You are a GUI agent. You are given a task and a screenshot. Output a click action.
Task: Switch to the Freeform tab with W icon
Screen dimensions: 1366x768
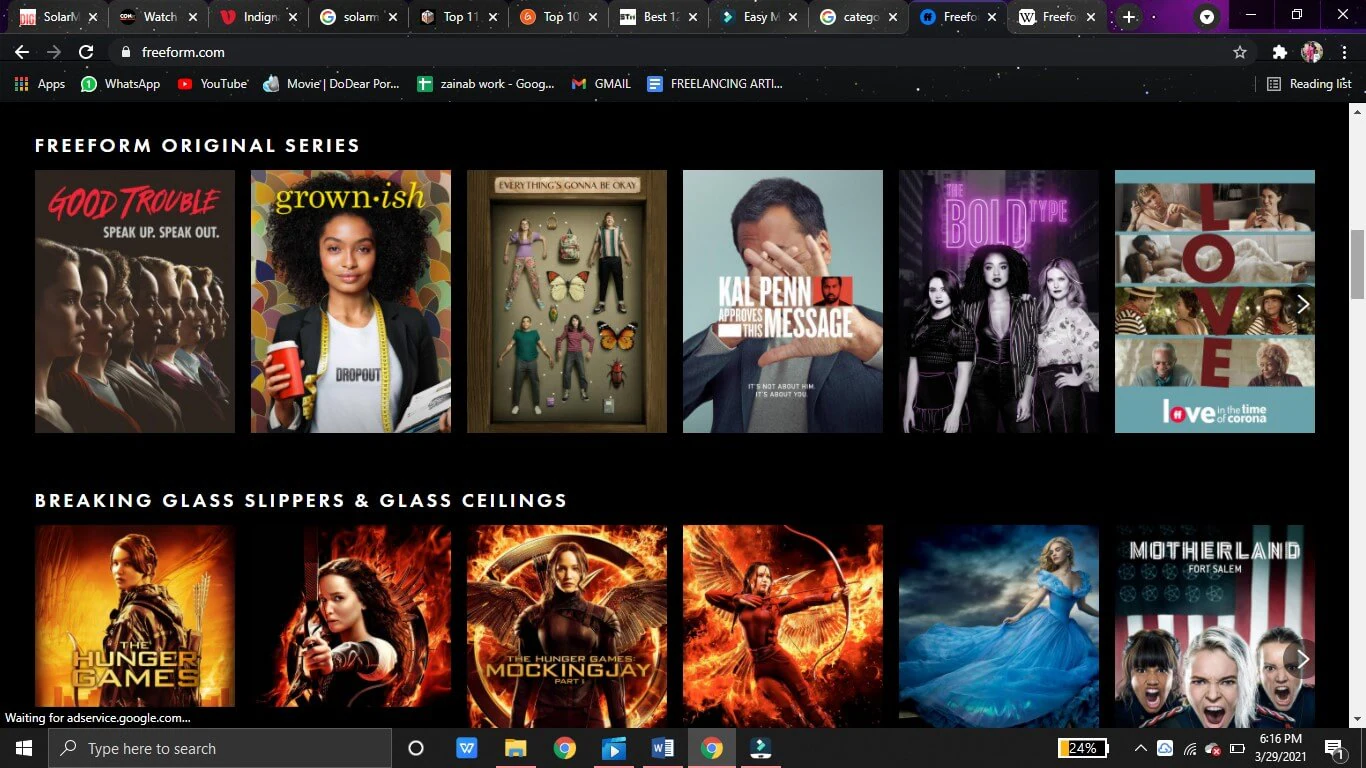point(1058,17)
